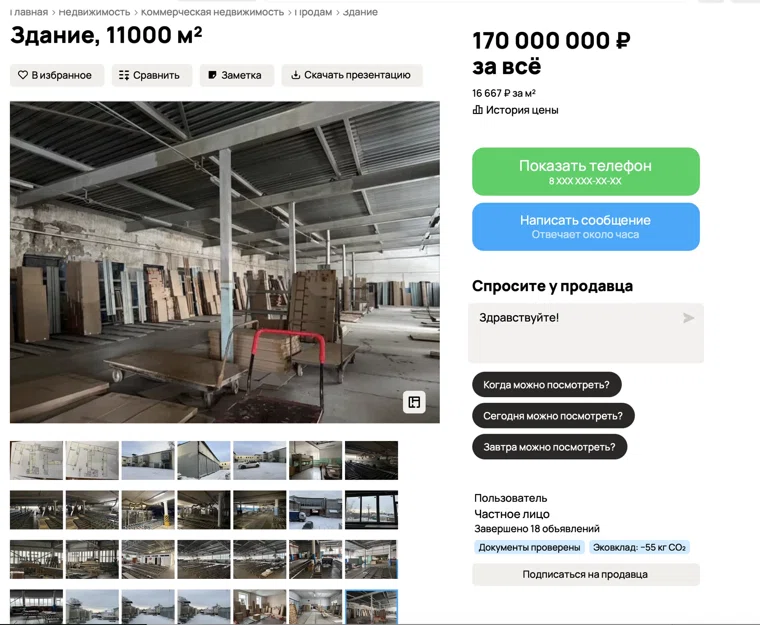
Task: Add listing to favorites with heart icon
Action: (x=57, y=75)
